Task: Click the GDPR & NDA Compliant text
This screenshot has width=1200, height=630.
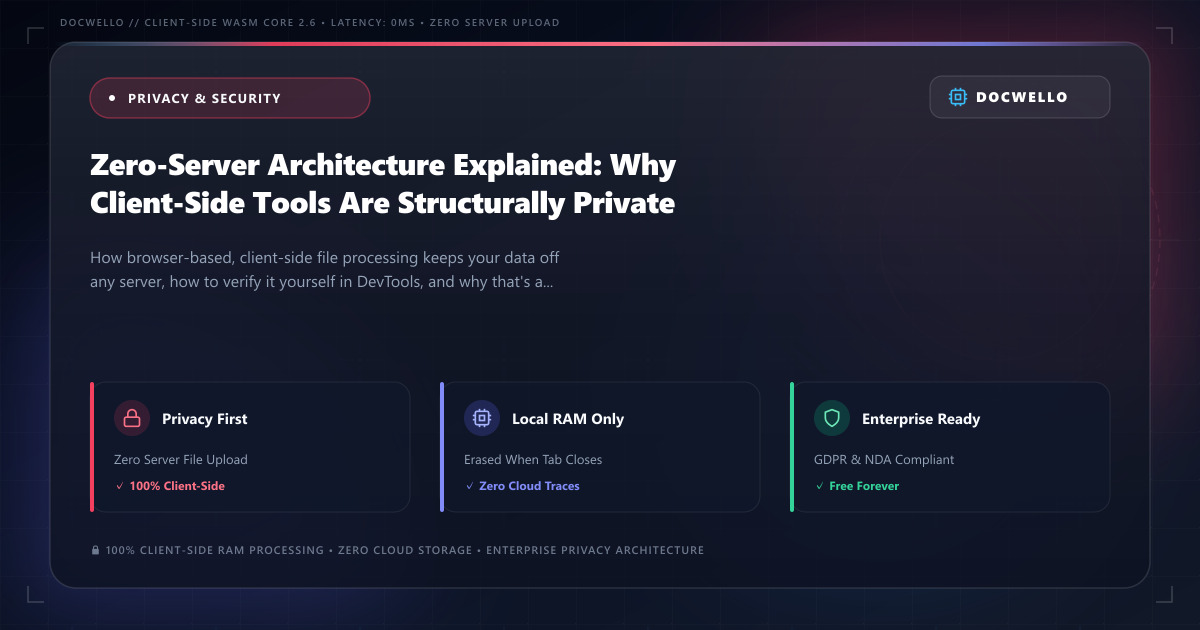Action: 884,460
